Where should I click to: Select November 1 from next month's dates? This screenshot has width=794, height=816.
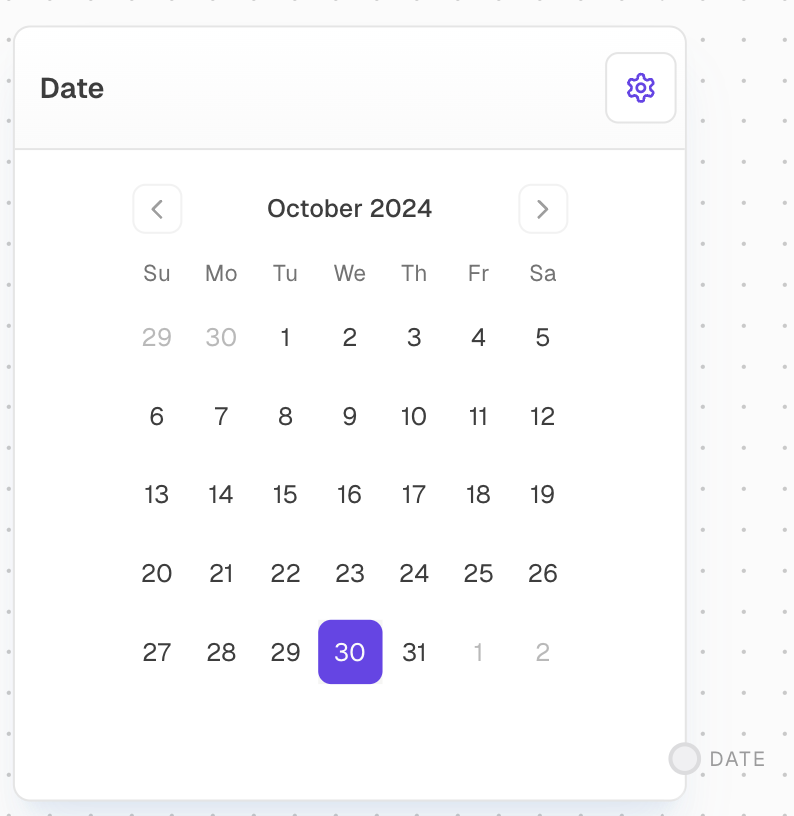tap(478, 652)
